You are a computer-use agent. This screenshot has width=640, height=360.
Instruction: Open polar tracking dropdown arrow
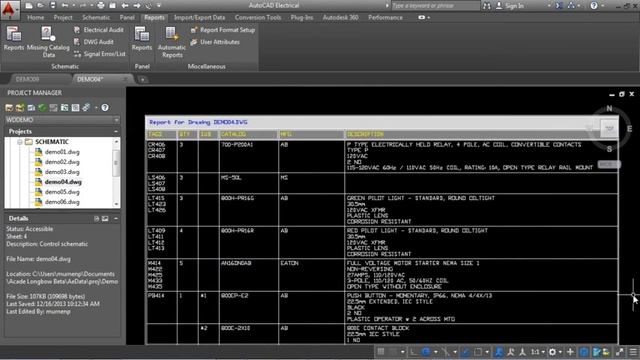[436, 352]
